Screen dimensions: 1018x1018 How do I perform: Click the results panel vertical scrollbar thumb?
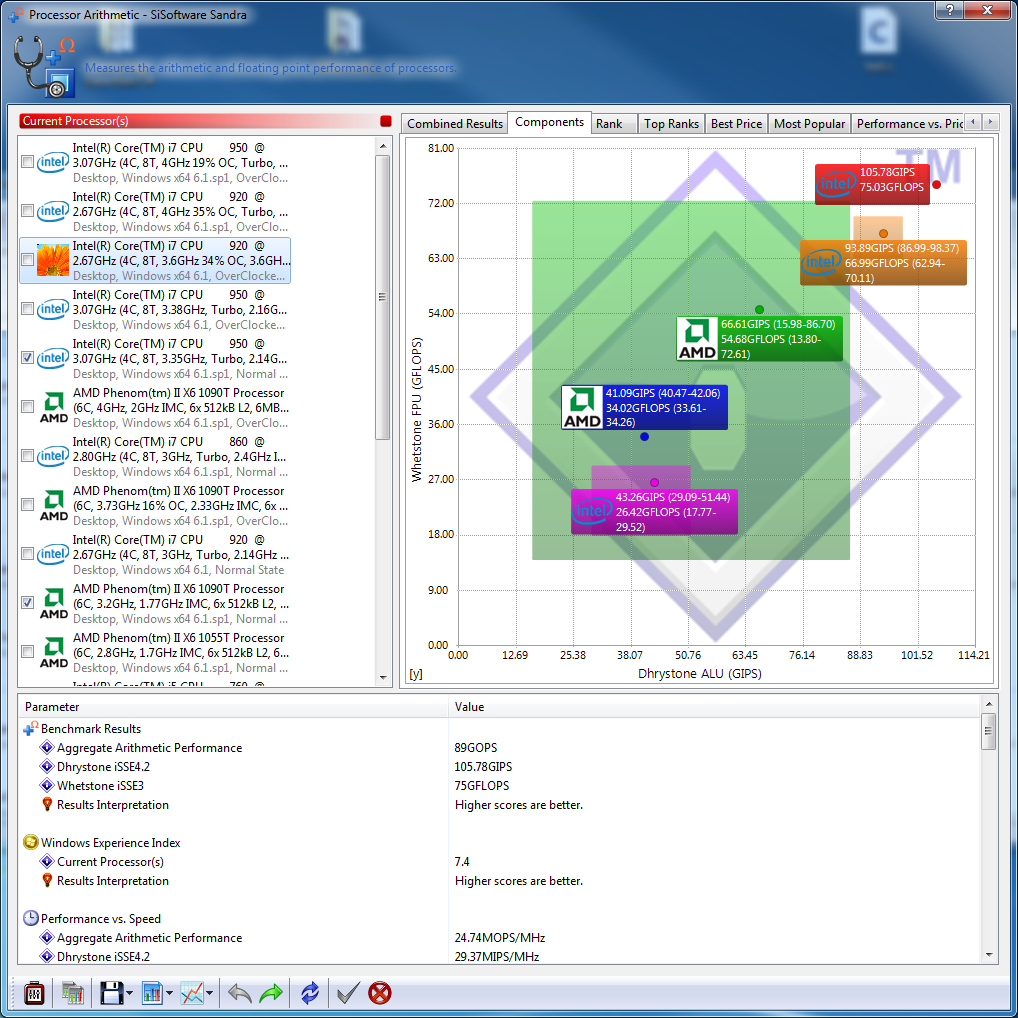coord(989,732)
